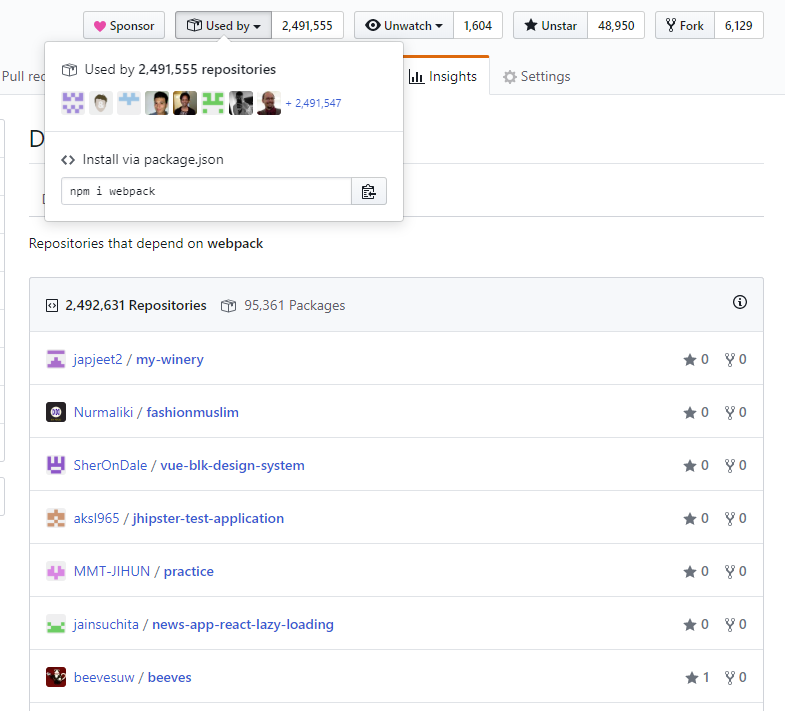Click the first purple identicon avatar in popup
Viewport: 785px width, 711px height.
[73, 103]
